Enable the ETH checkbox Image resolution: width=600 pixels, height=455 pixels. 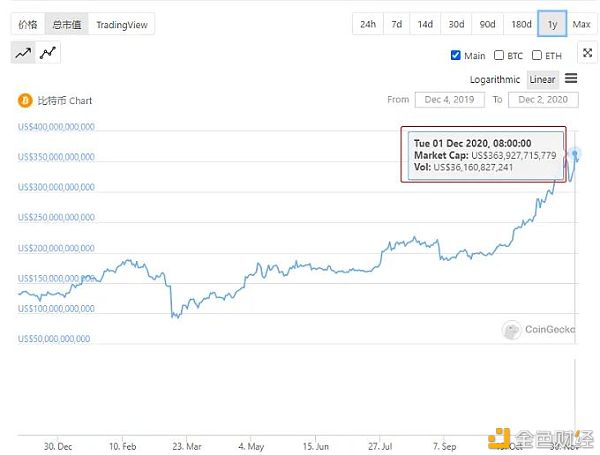(537, 56)
